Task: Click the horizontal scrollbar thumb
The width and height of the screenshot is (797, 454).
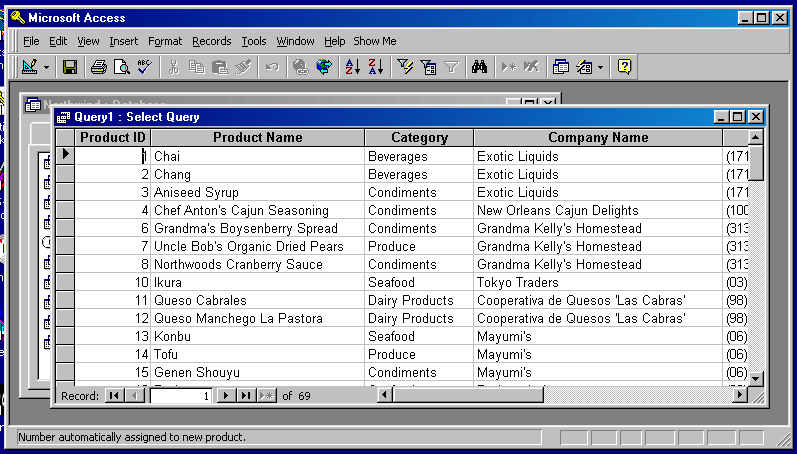Action: (468, 395)
